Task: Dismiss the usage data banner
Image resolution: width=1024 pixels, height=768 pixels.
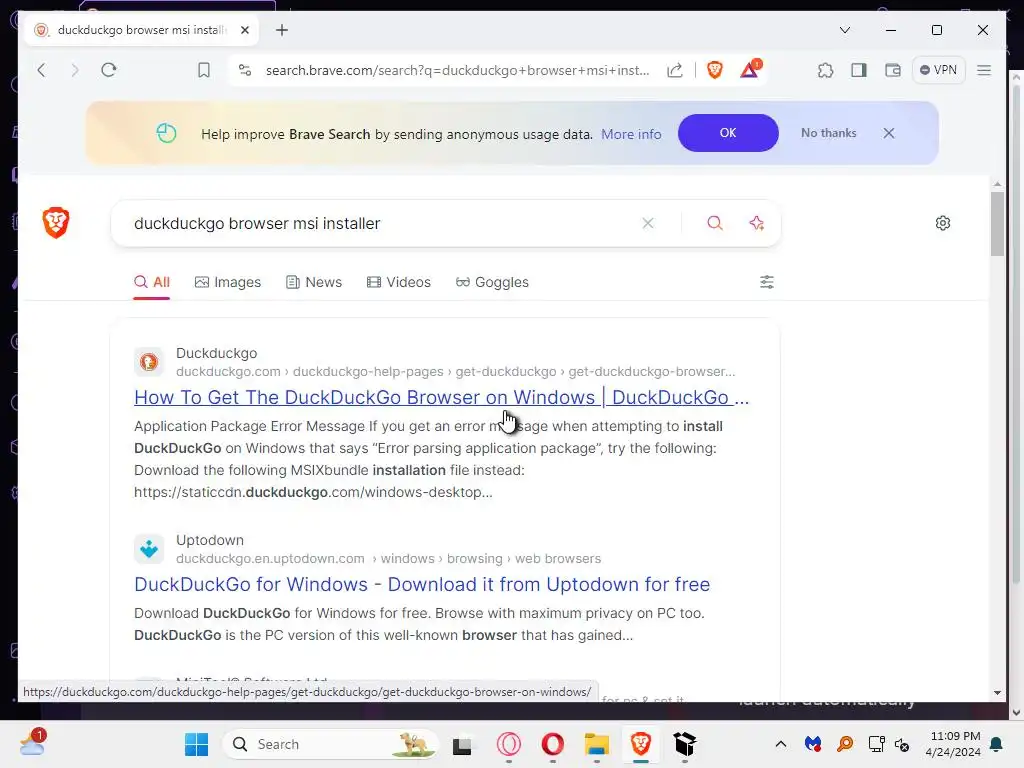Action: click(x=889, y=133)
